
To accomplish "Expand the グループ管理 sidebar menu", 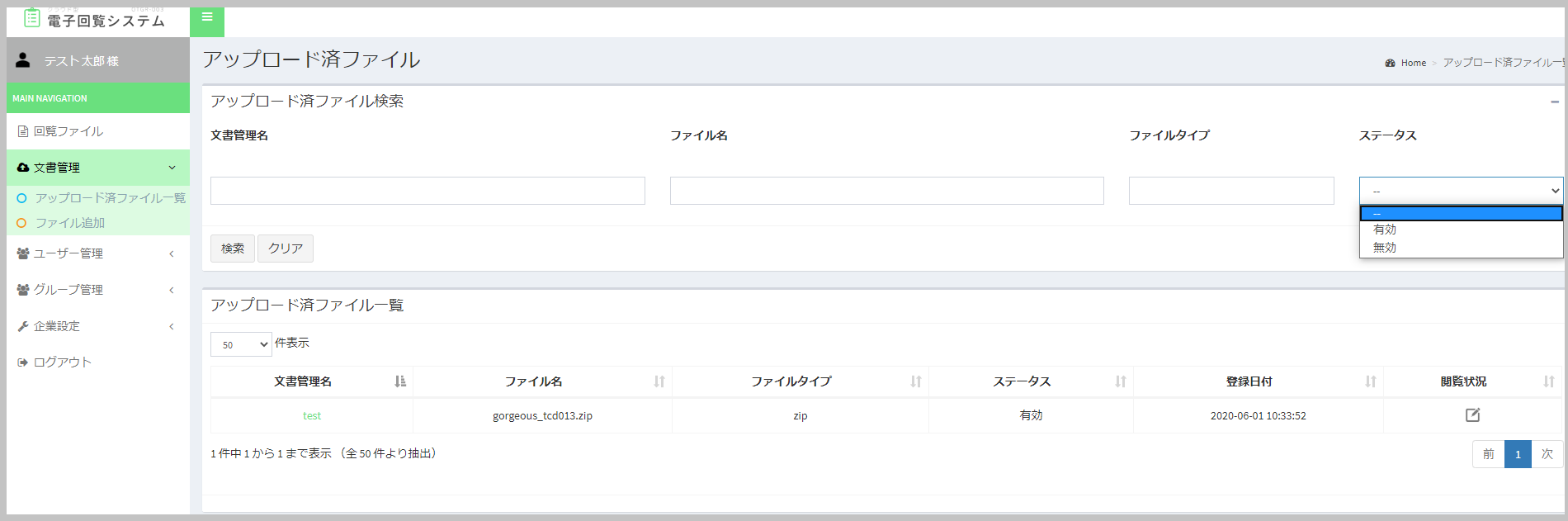I will coord(97,290).
